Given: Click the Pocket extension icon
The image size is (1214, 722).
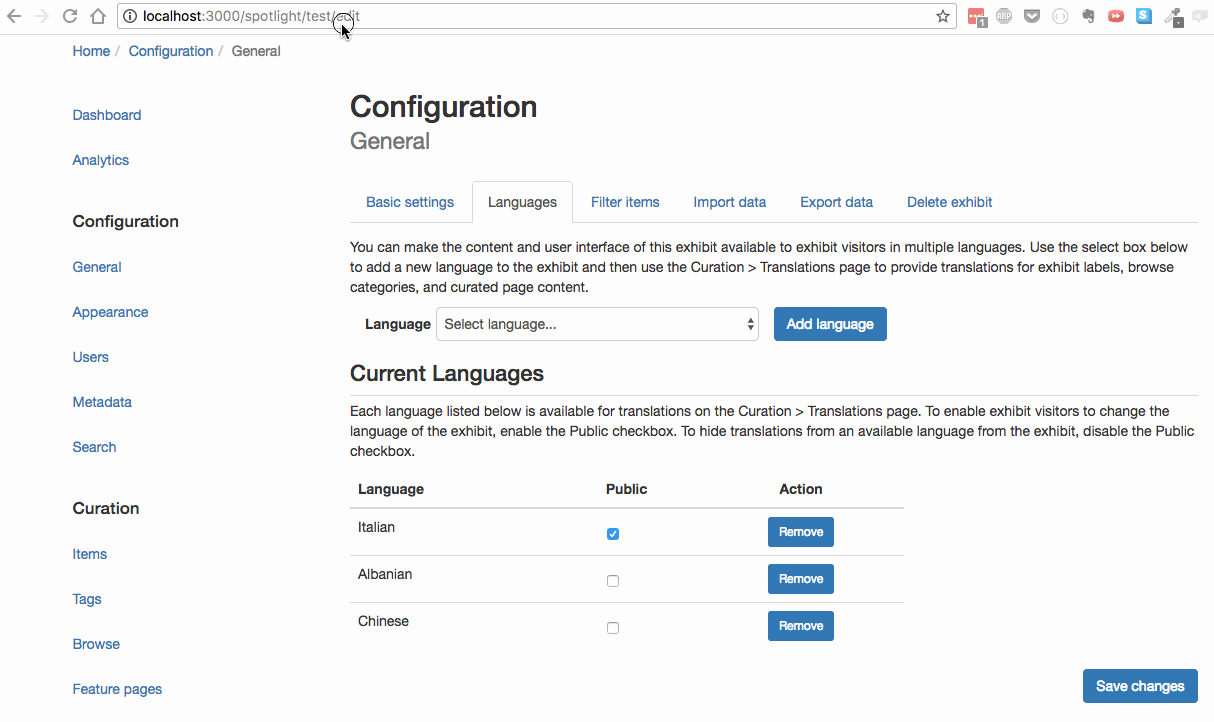Looking at the screenshot, I should tap(1032, 15).
